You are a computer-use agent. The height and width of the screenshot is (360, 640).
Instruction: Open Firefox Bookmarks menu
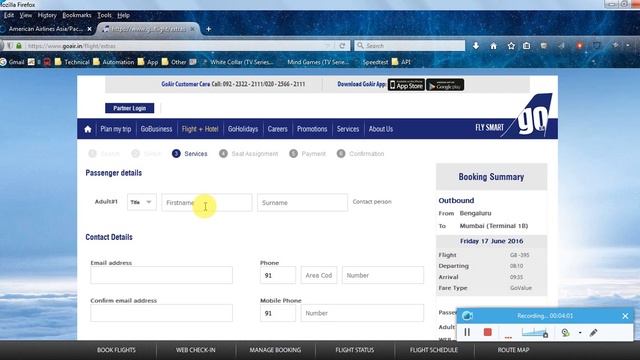click(x=77, y=15)
